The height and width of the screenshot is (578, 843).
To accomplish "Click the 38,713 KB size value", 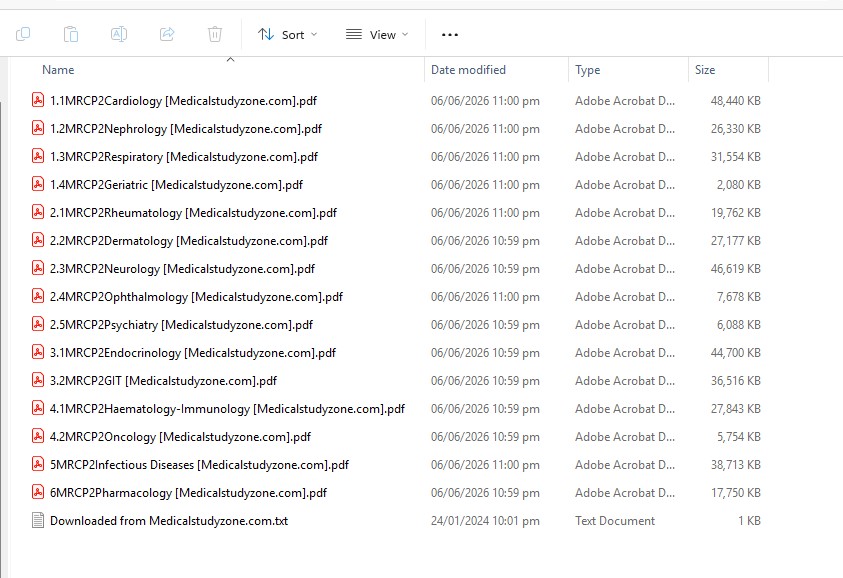I will coord(735,465).
